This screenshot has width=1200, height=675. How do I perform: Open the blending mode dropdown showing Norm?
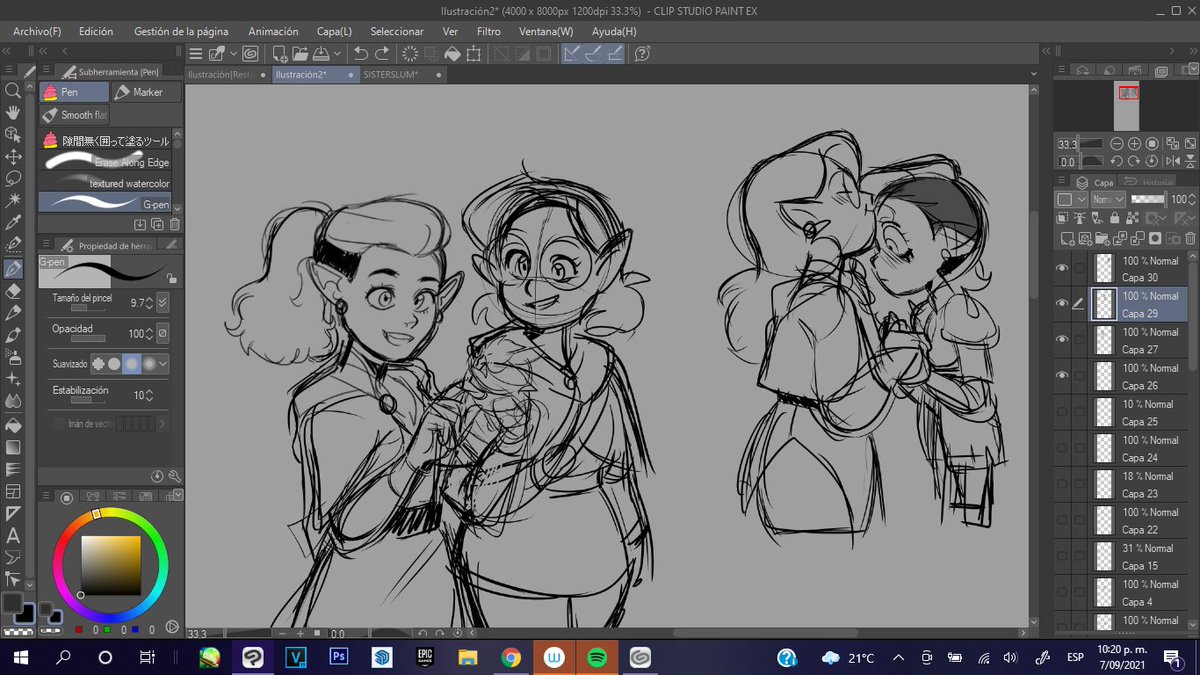coord(1108,200)
